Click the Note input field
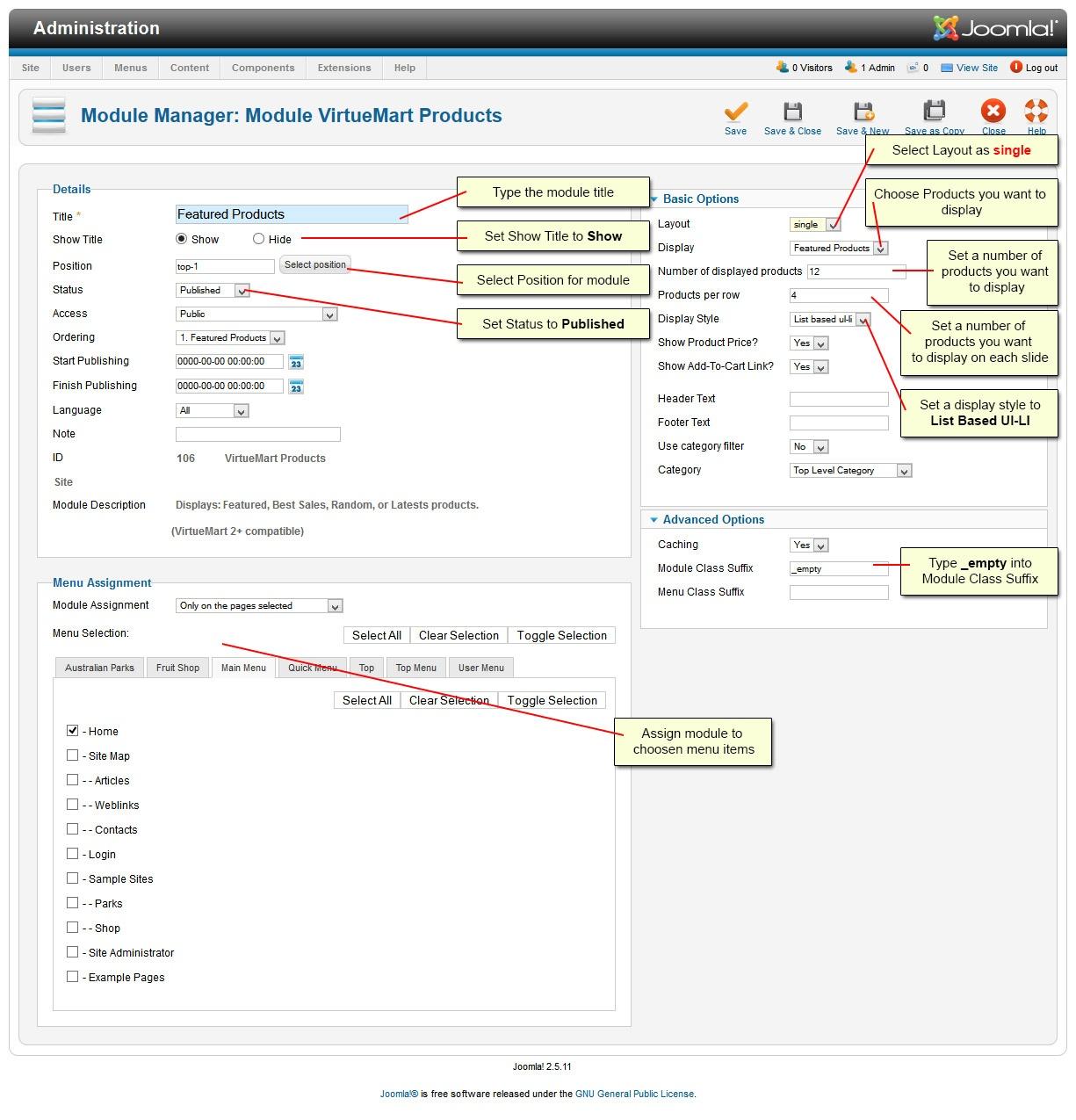Screen dimensions: 1076x1120 [257, 434]
